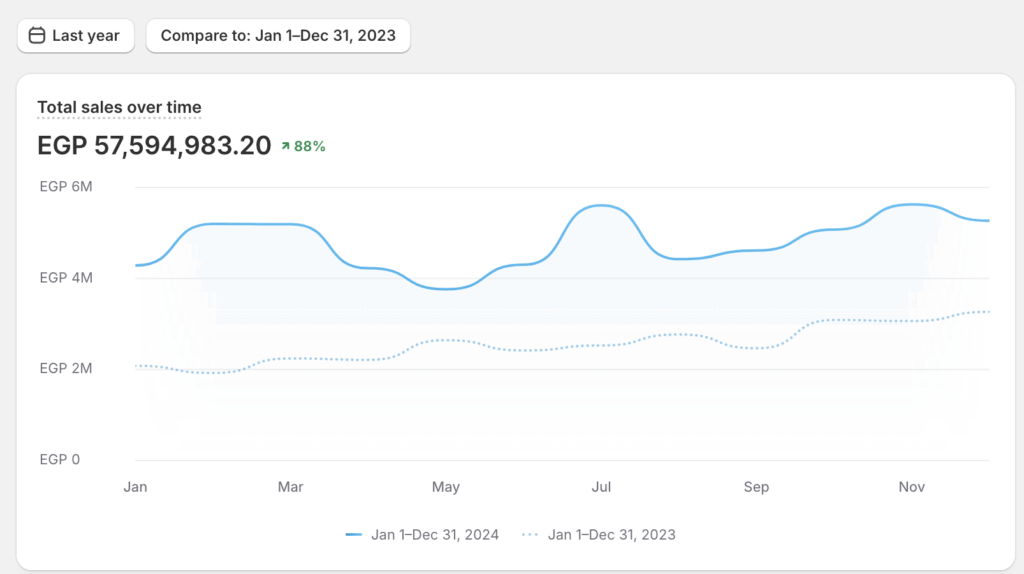Screen dimensions: 1024x574
Task: Select the Mar label on the x-axis
Action: tap(290, 487)
